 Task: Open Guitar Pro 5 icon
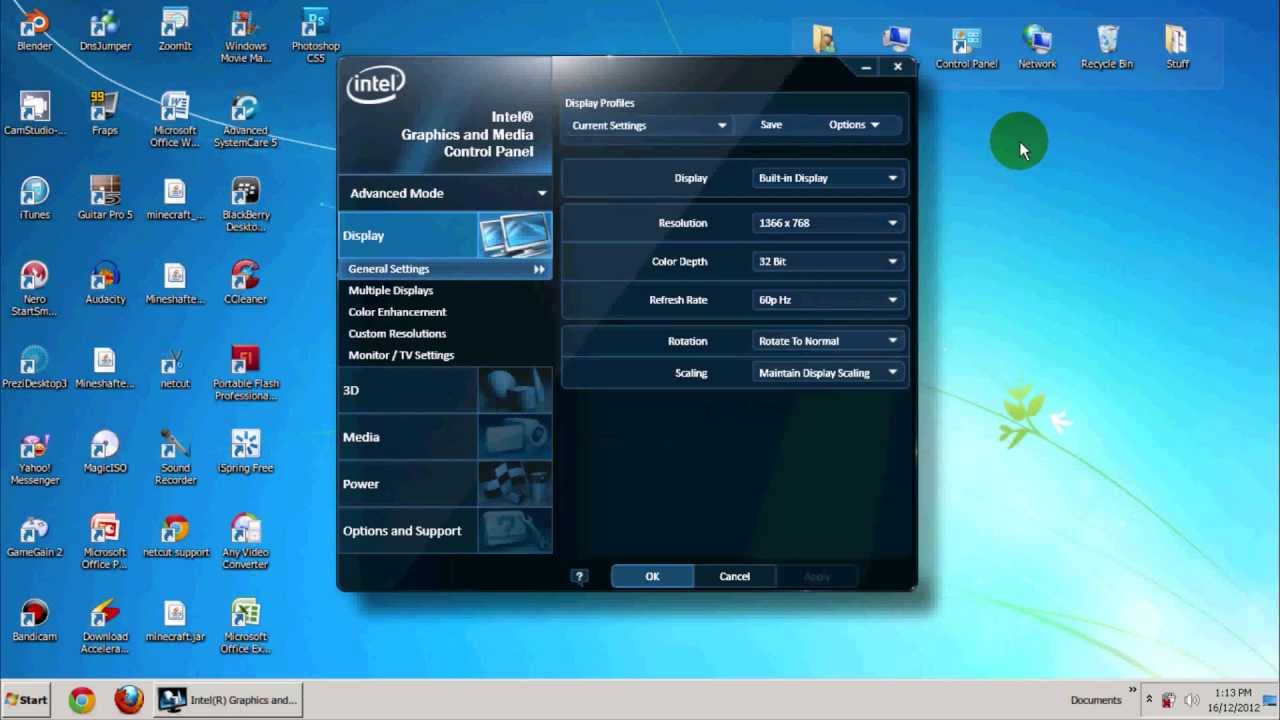point(105,198)
